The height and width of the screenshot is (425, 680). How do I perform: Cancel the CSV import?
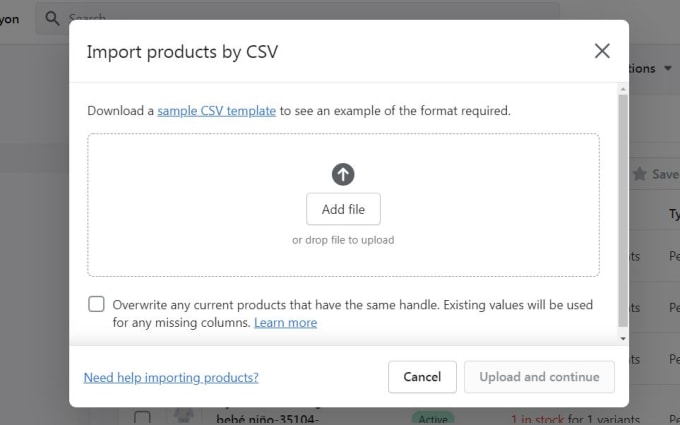point(422,377)
